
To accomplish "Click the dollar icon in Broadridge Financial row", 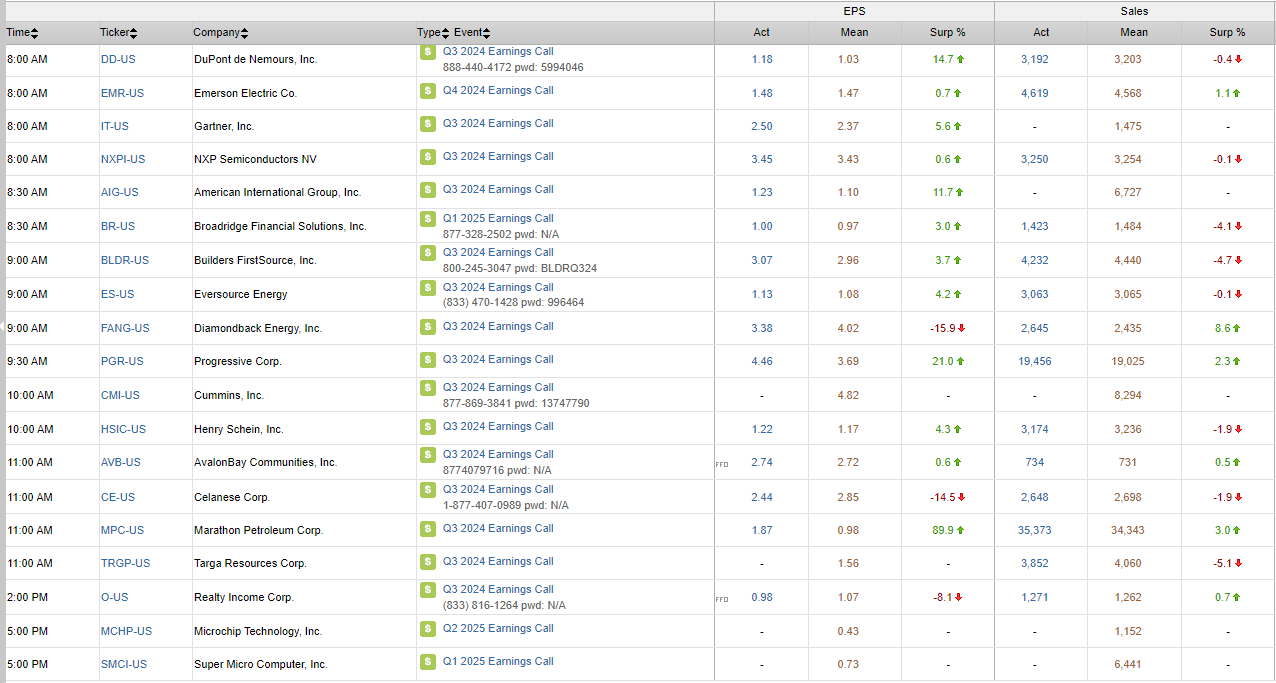I will tap(427, 219).
